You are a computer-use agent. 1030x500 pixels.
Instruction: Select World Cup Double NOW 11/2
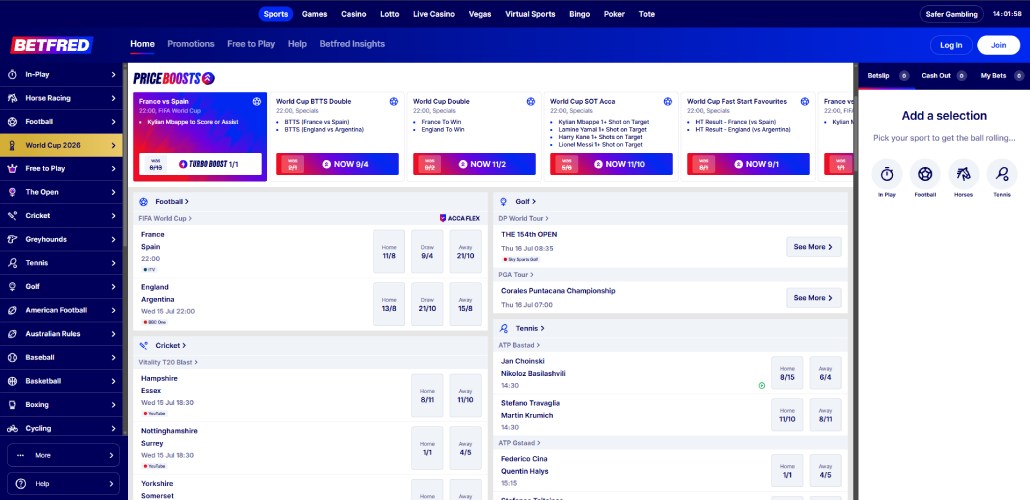click(x=474, y=164)
